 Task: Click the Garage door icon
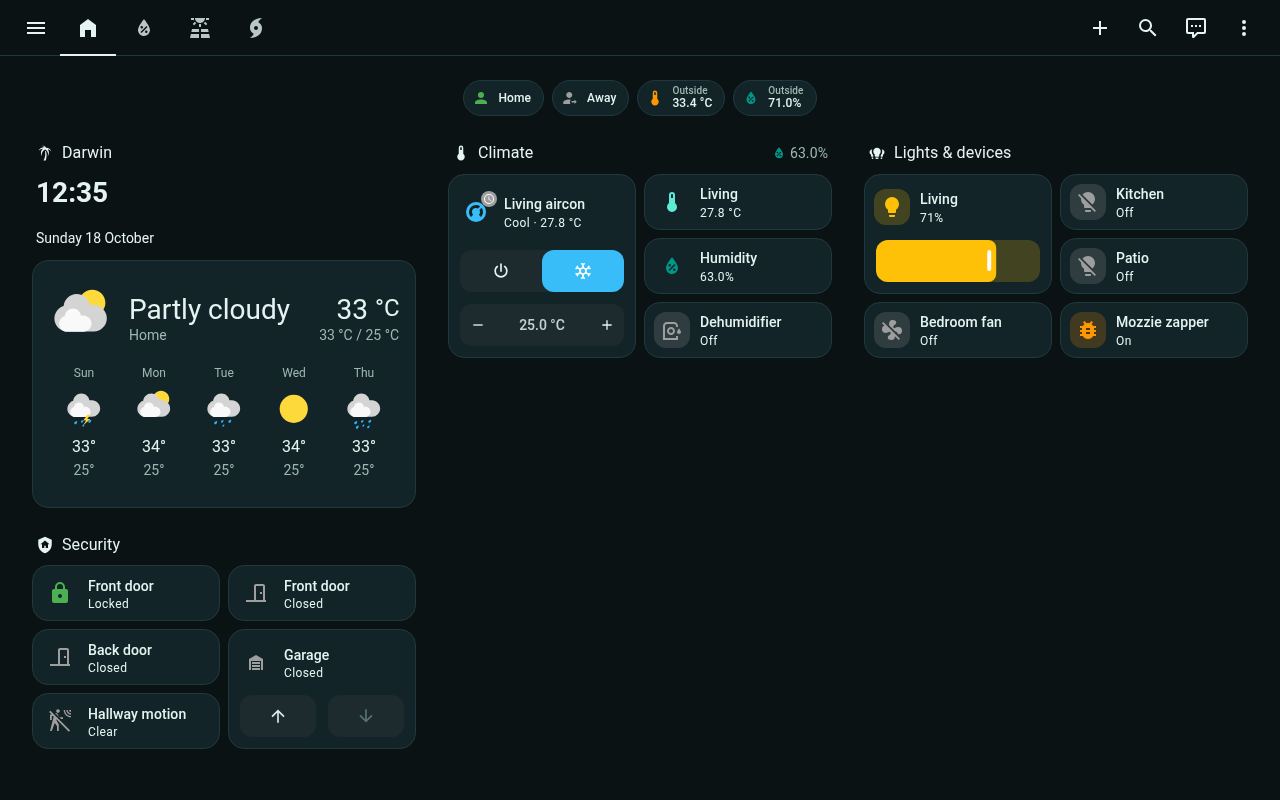pyautogui.click(x=256, y=663)
